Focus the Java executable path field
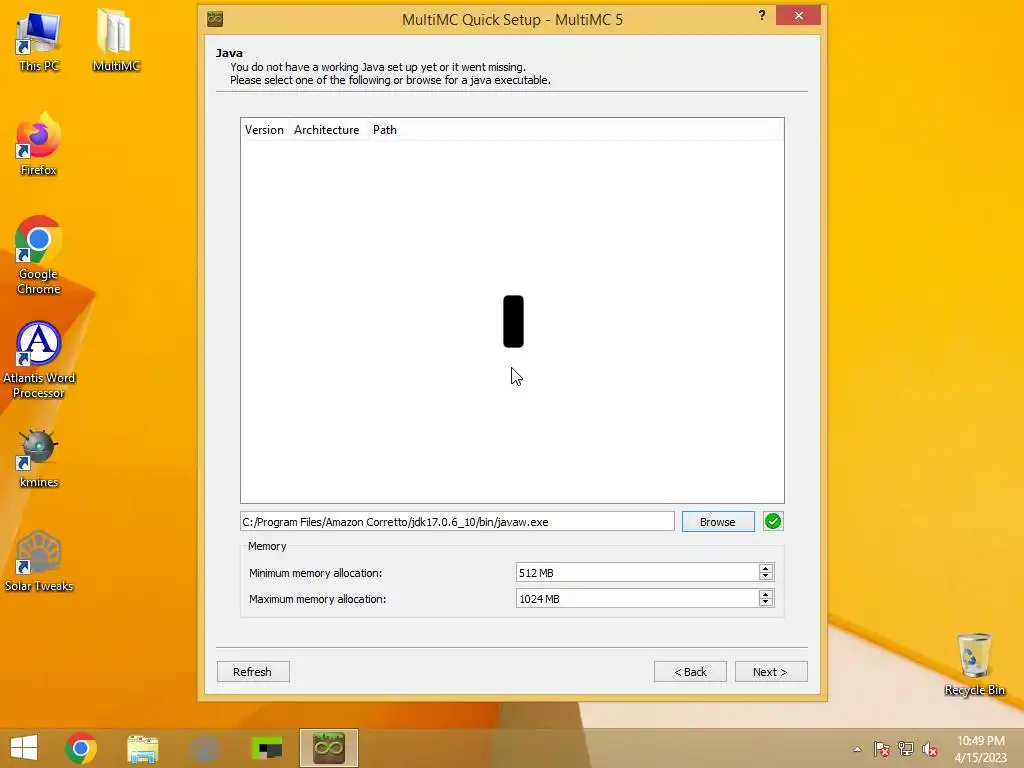Image resolution: width=1024 pixels, height=768 pixels. (x=457, y=522)
